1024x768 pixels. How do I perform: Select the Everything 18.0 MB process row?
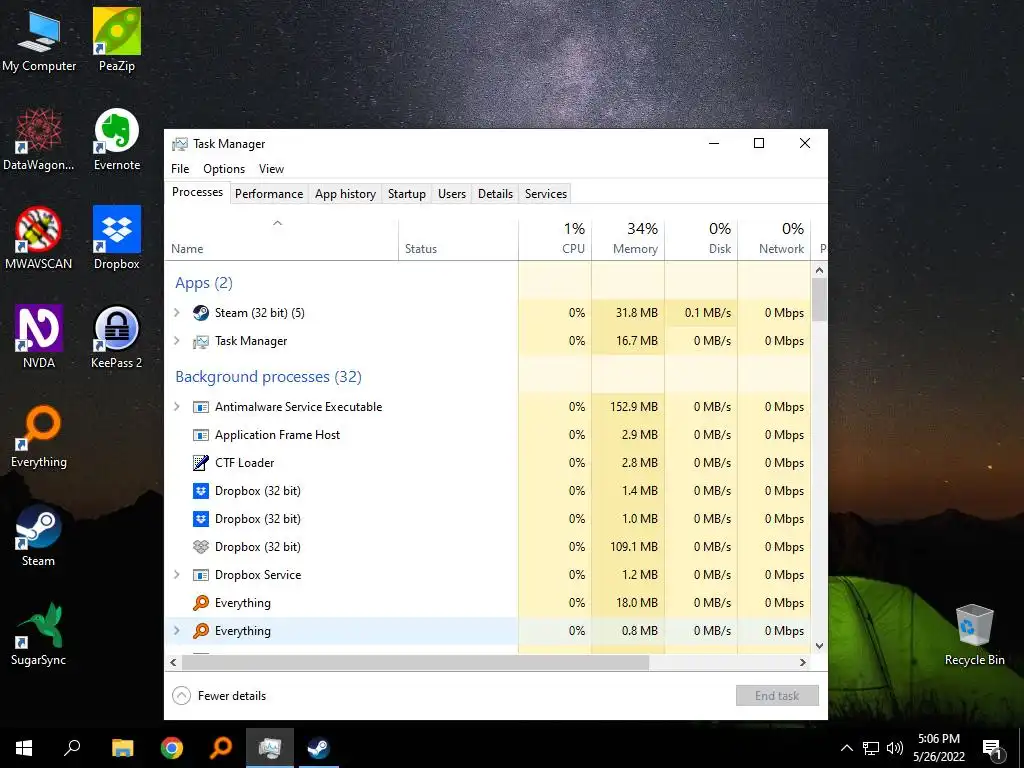pyautogui.click(x=488, y=603)
